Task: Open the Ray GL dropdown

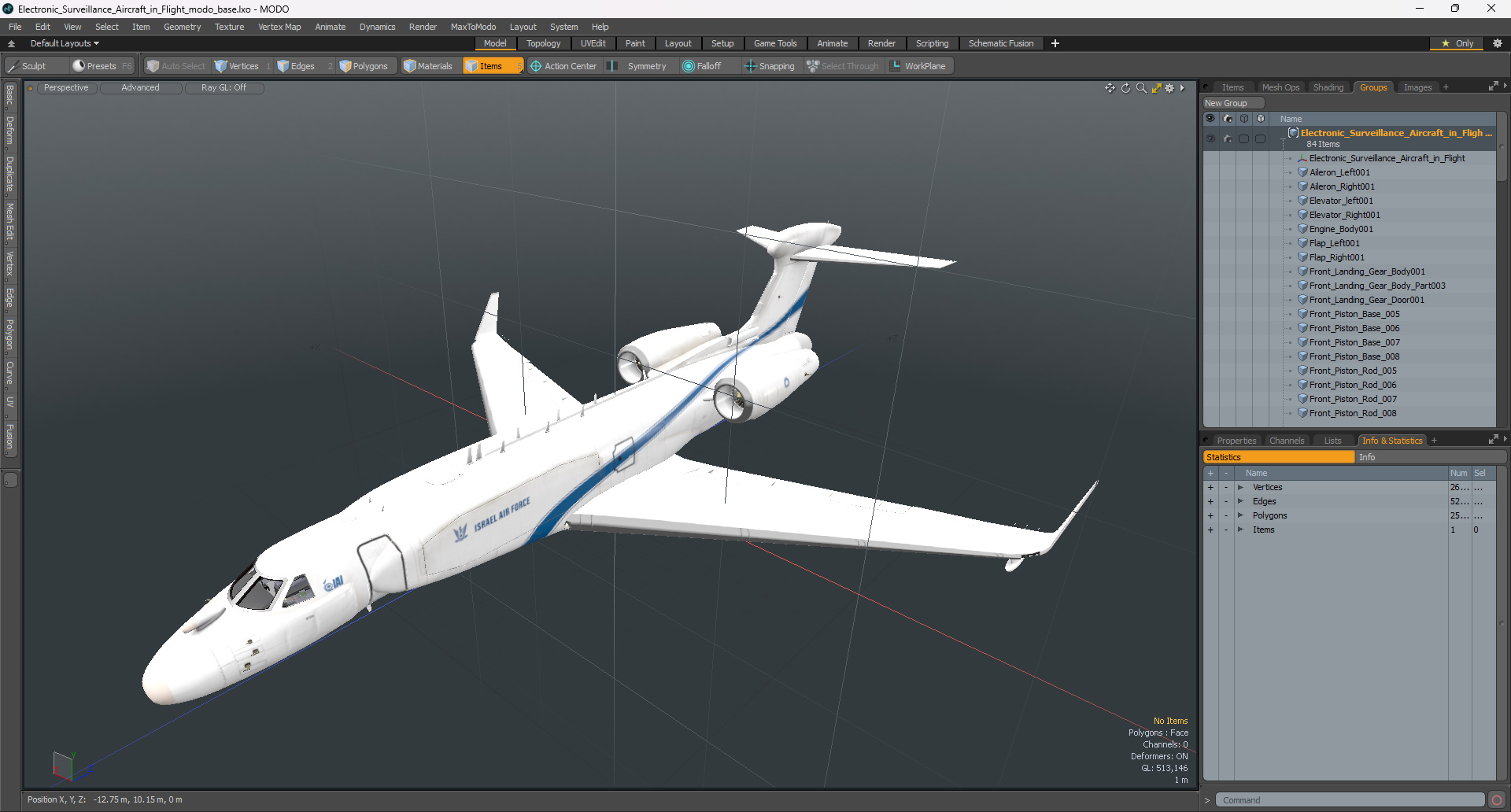Action: tap(224, 88)
